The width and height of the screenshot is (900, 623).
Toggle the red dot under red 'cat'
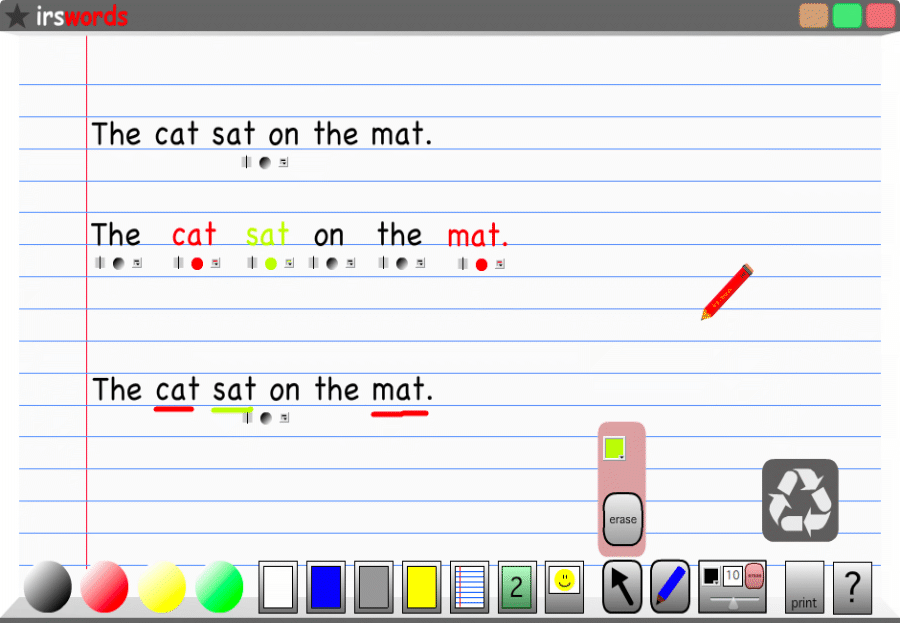(197, 264)
